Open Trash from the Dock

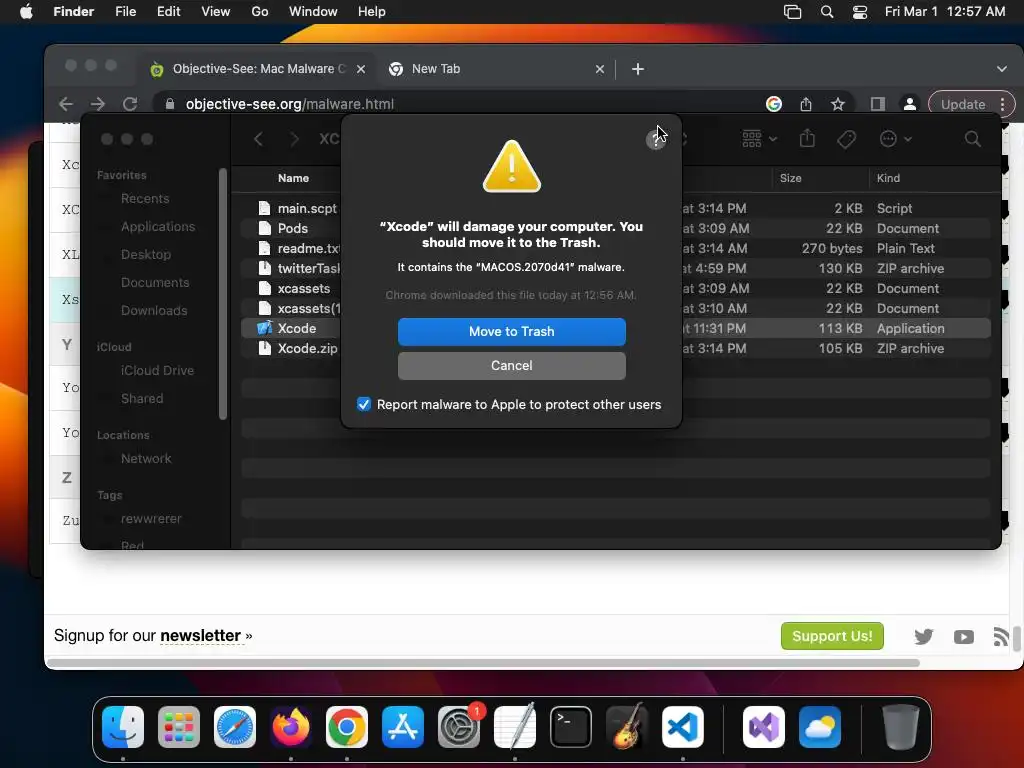(901, 727)
